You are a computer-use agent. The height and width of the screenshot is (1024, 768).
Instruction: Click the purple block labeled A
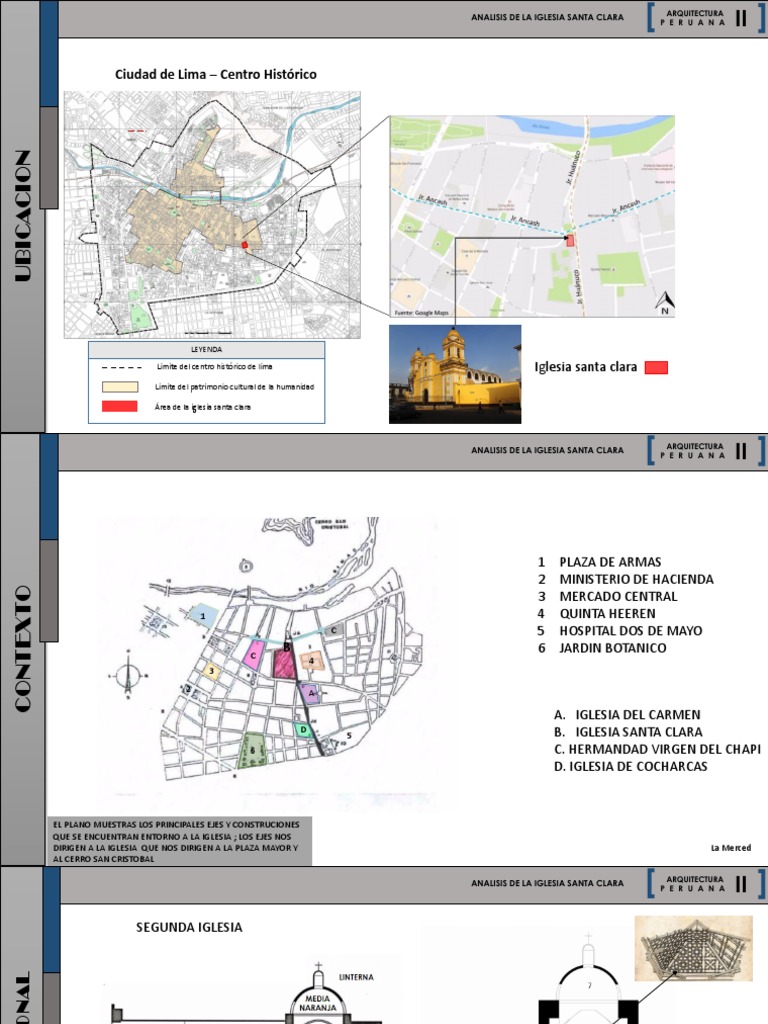[311, 692]
